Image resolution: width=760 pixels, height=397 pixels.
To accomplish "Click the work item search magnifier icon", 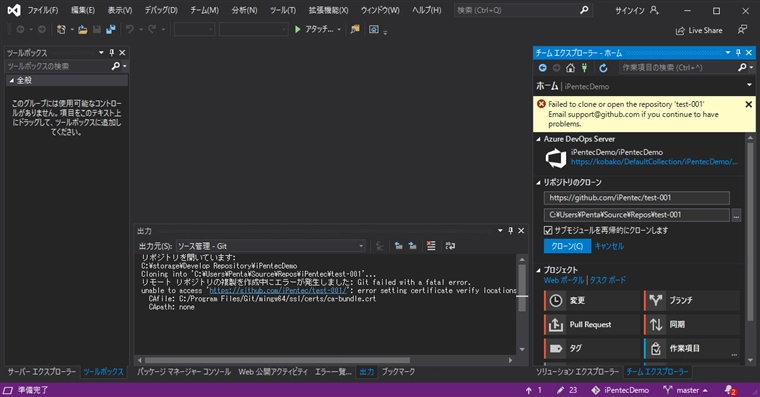I will pos(742,67).
